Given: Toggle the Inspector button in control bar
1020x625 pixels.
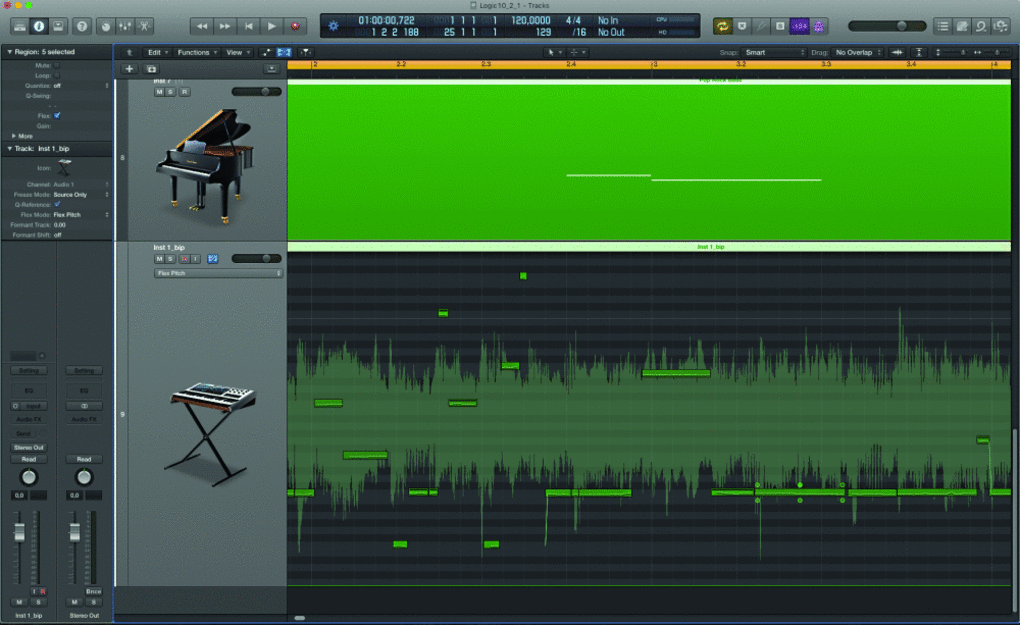Looking at the screenshot, I should (39, 27).
